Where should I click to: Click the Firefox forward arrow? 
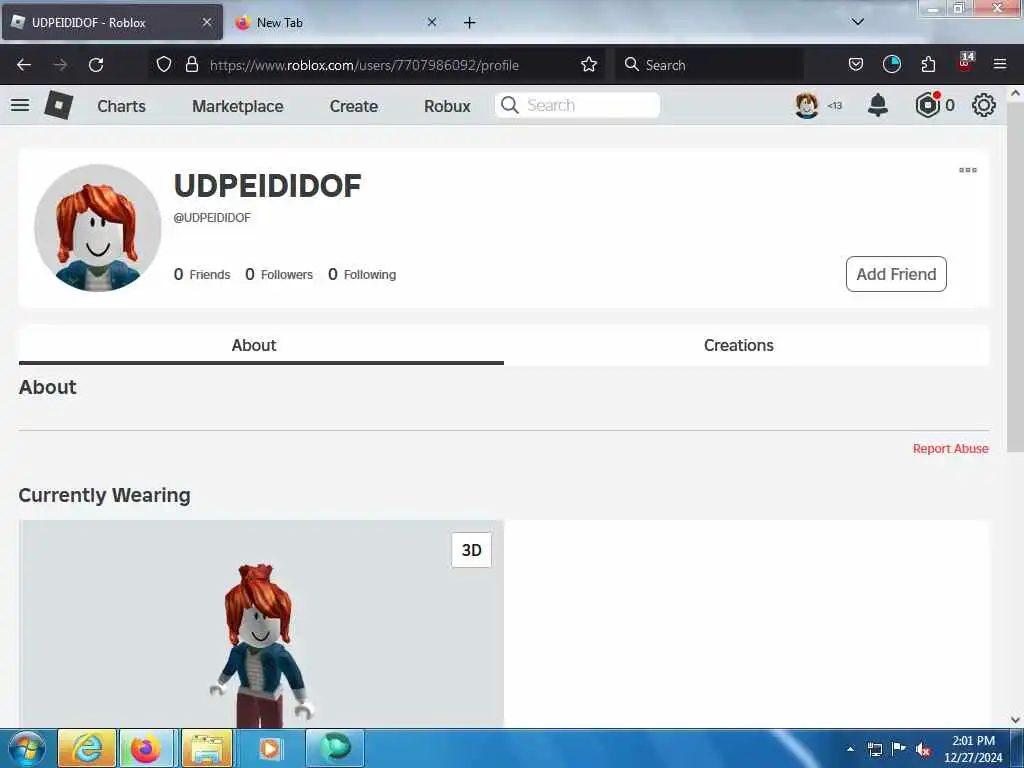coord(60,65)
